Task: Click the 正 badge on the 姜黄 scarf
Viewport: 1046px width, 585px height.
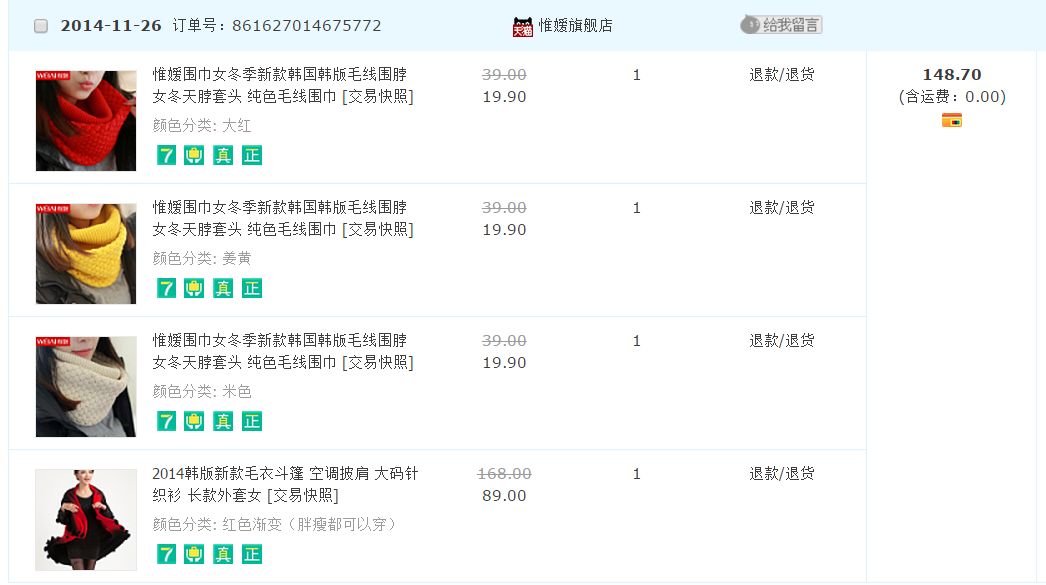Action: point(251,288)
